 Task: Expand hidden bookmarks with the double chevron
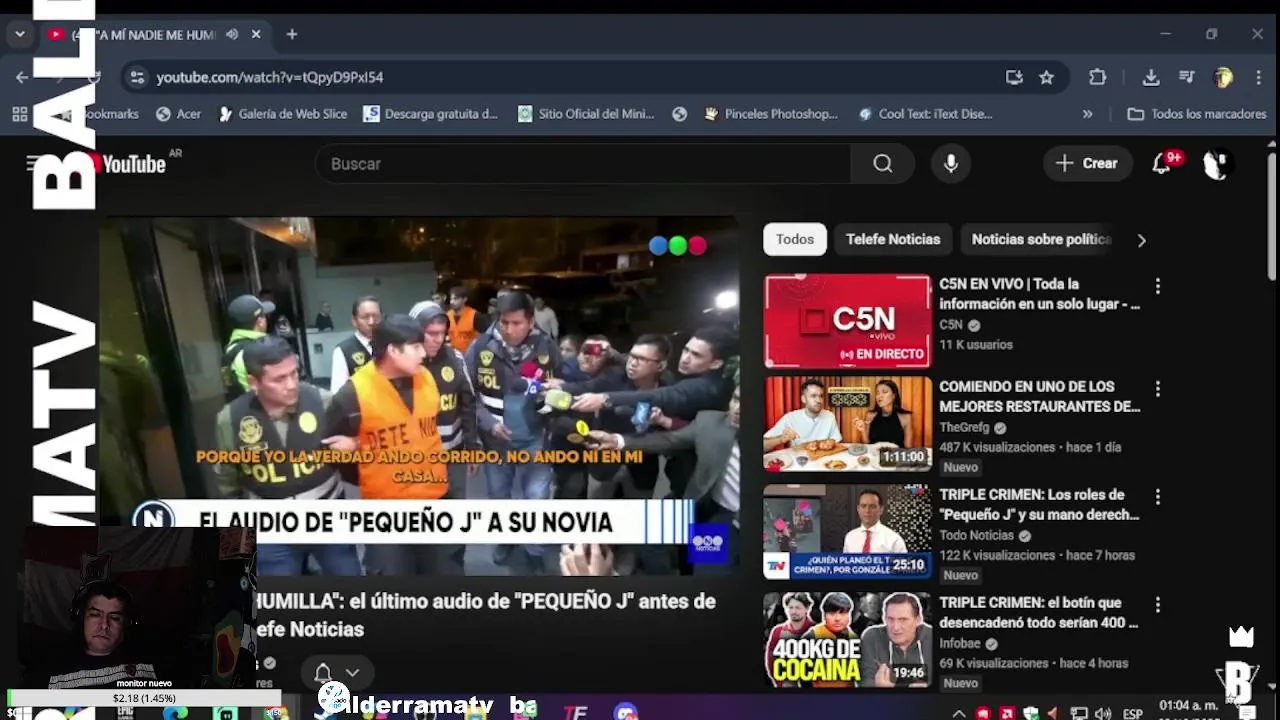[x=1087, y=114]
